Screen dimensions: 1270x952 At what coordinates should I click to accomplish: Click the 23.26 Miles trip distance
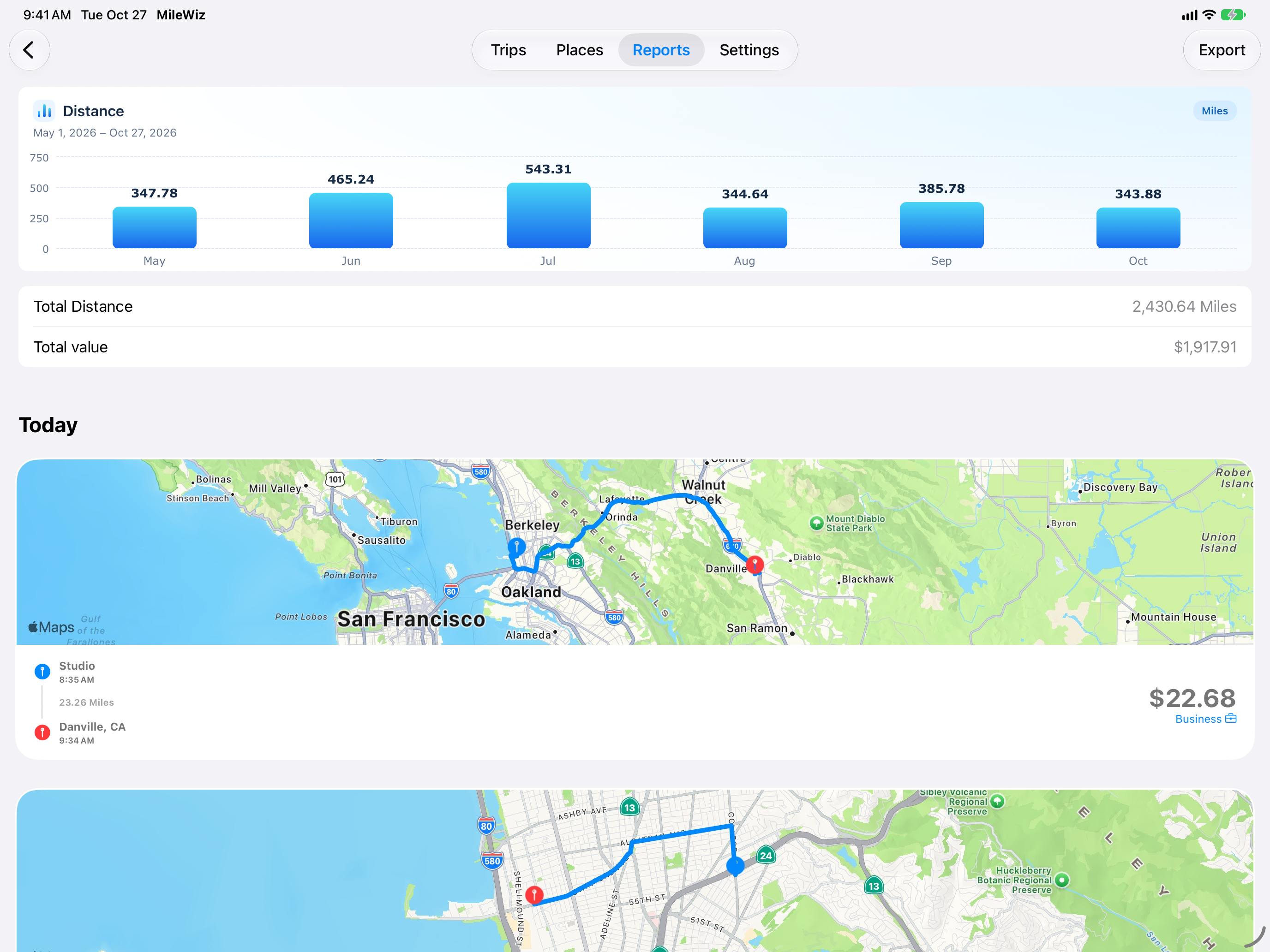pos(86,702)
